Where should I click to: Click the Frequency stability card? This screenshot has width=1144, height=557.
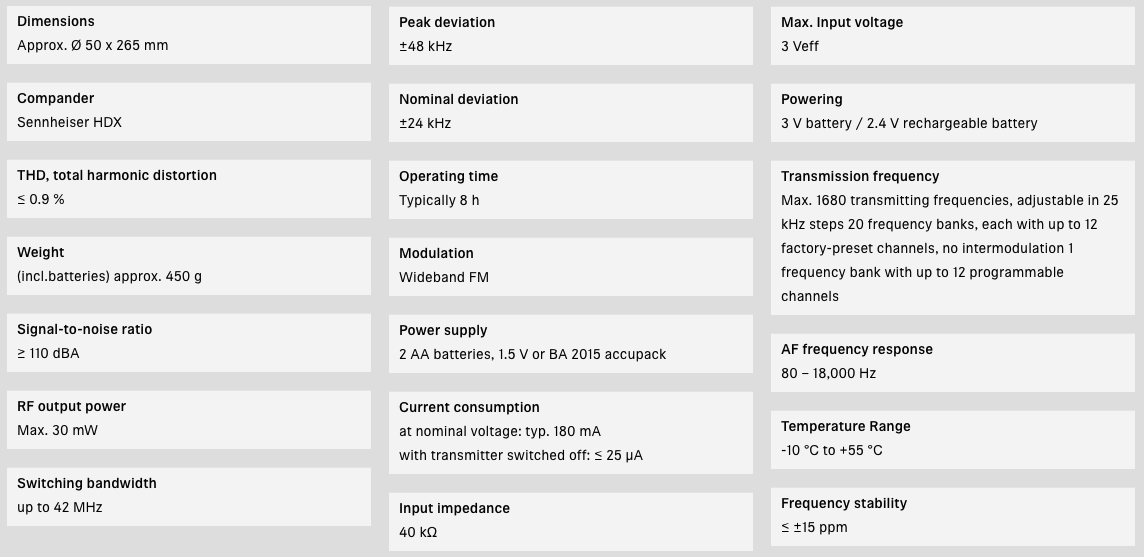pos(953,515)
